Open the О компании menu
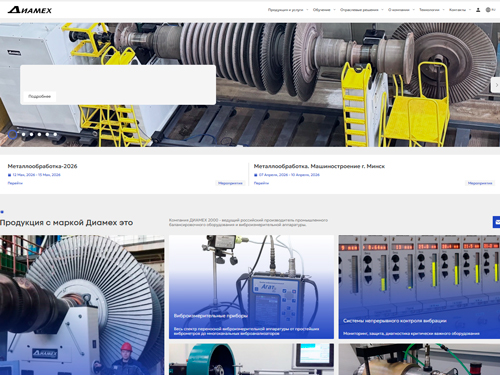500x375 pixels. coord(399,10)
